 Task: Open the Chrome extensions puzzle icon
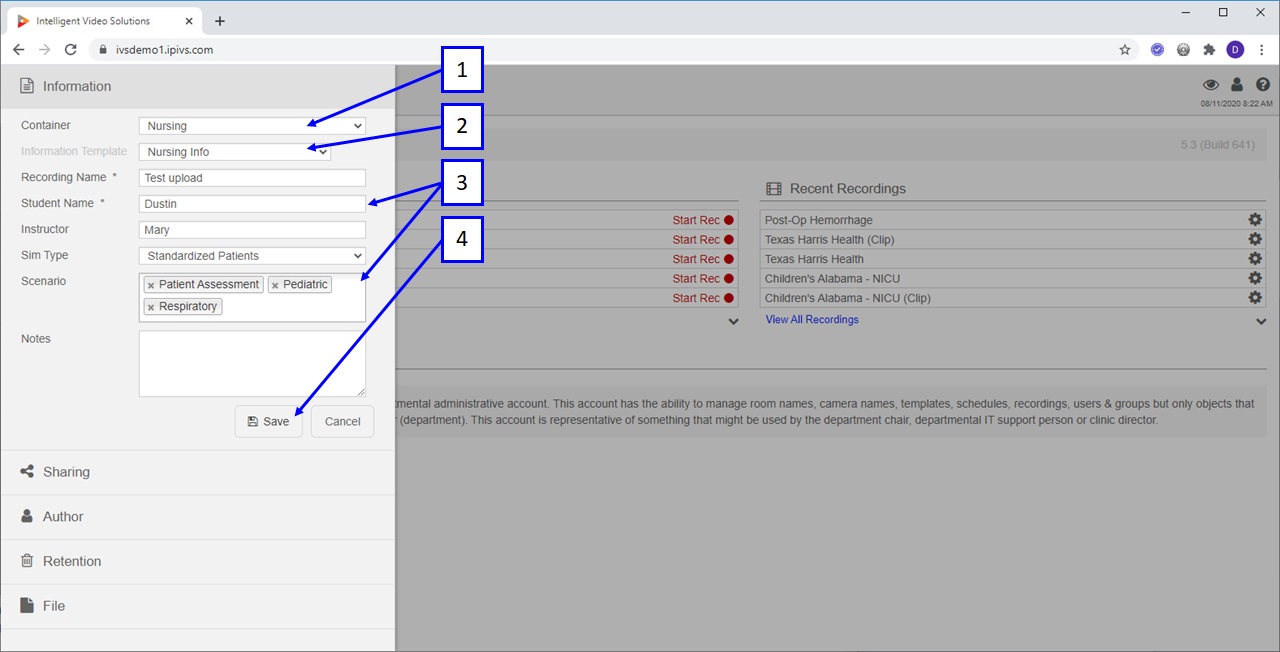(x=1209, y=49)
